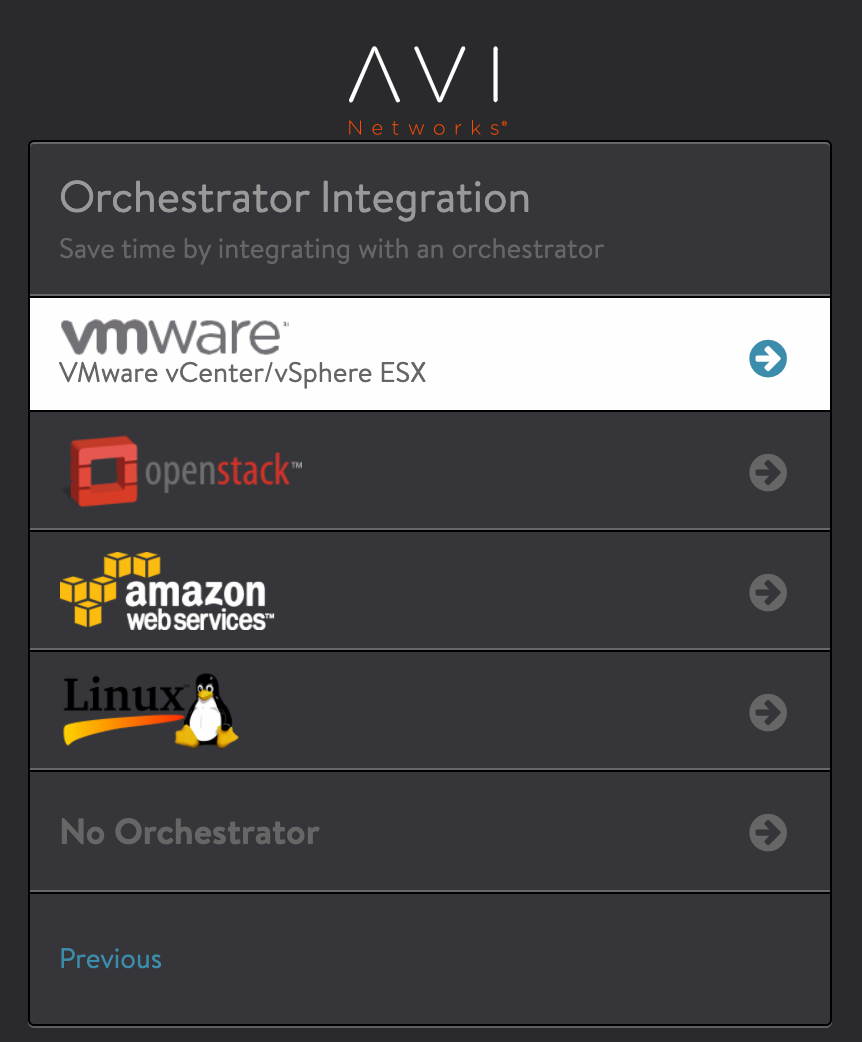
Task: Click the VMware logo
Action: coord(171,336)
